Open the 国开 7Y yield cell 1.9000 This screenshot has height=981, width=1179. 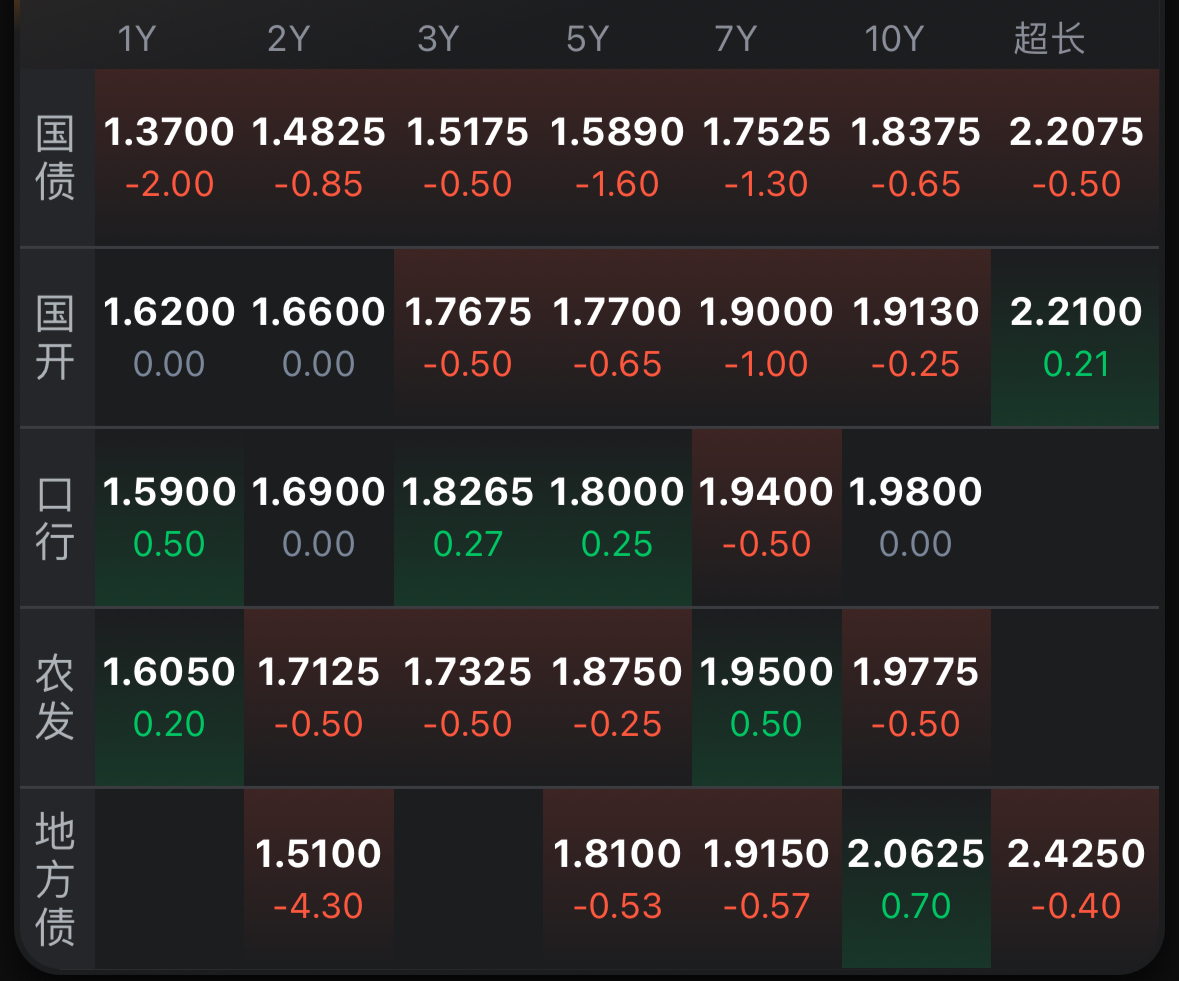pos(766,336)
